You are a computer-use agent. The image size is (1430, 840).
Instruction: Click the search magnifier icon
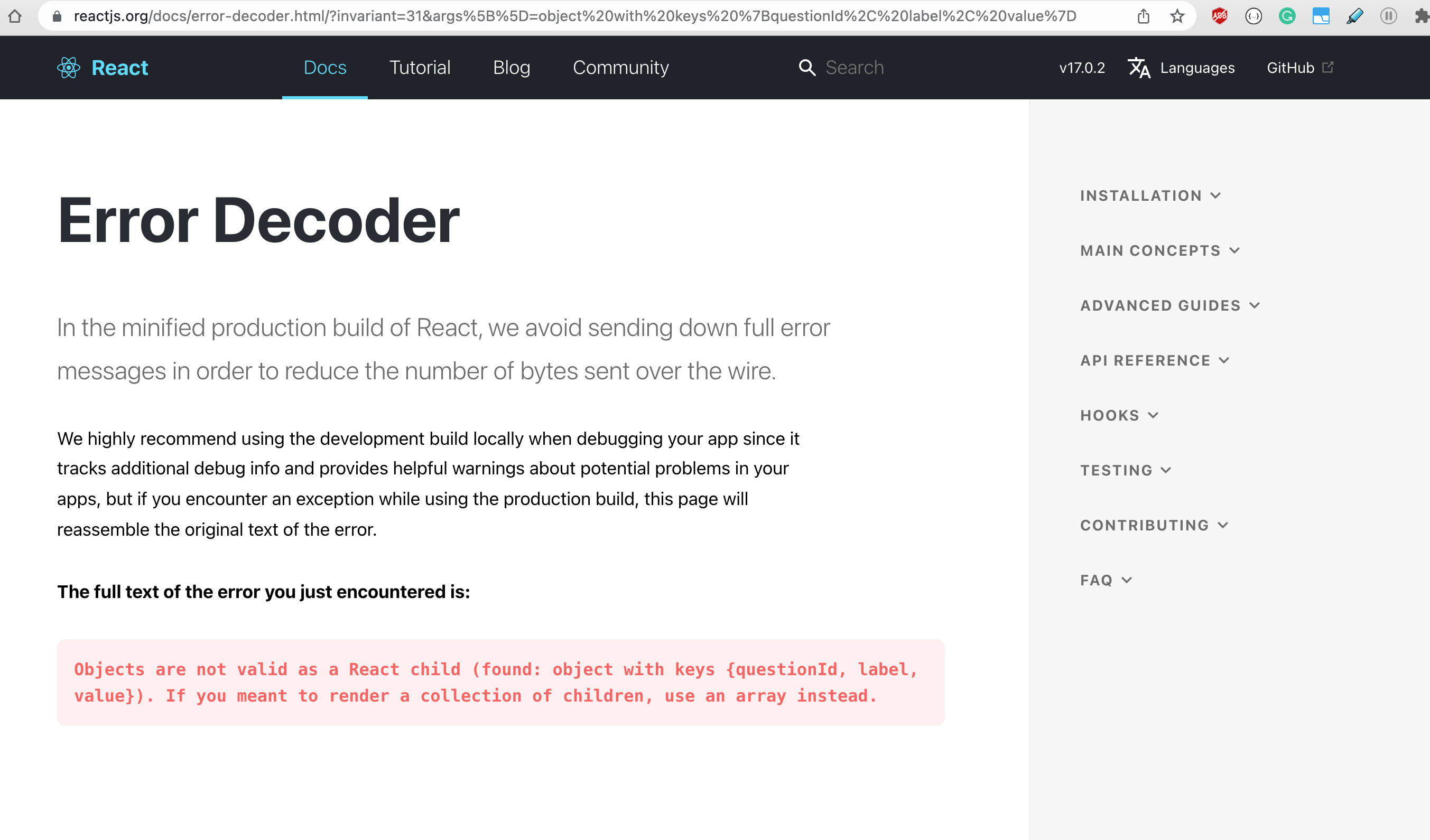point(807,68)
